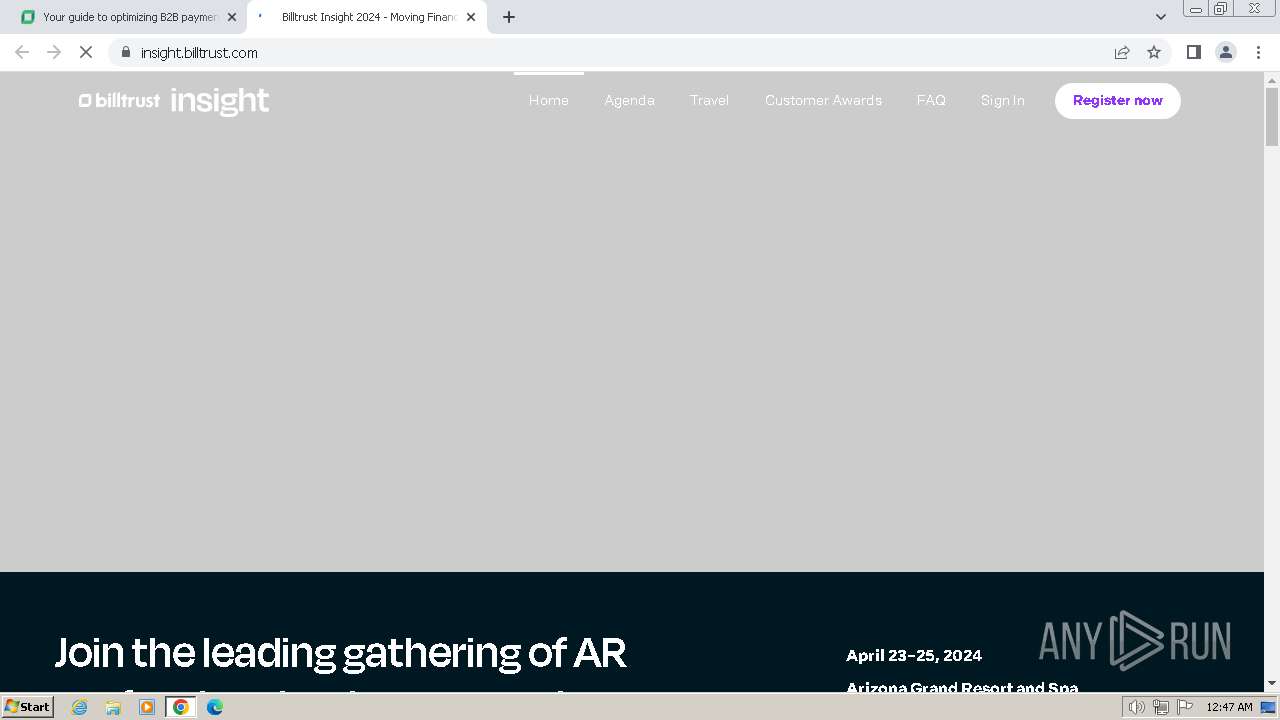Stop loading the page

86,52
